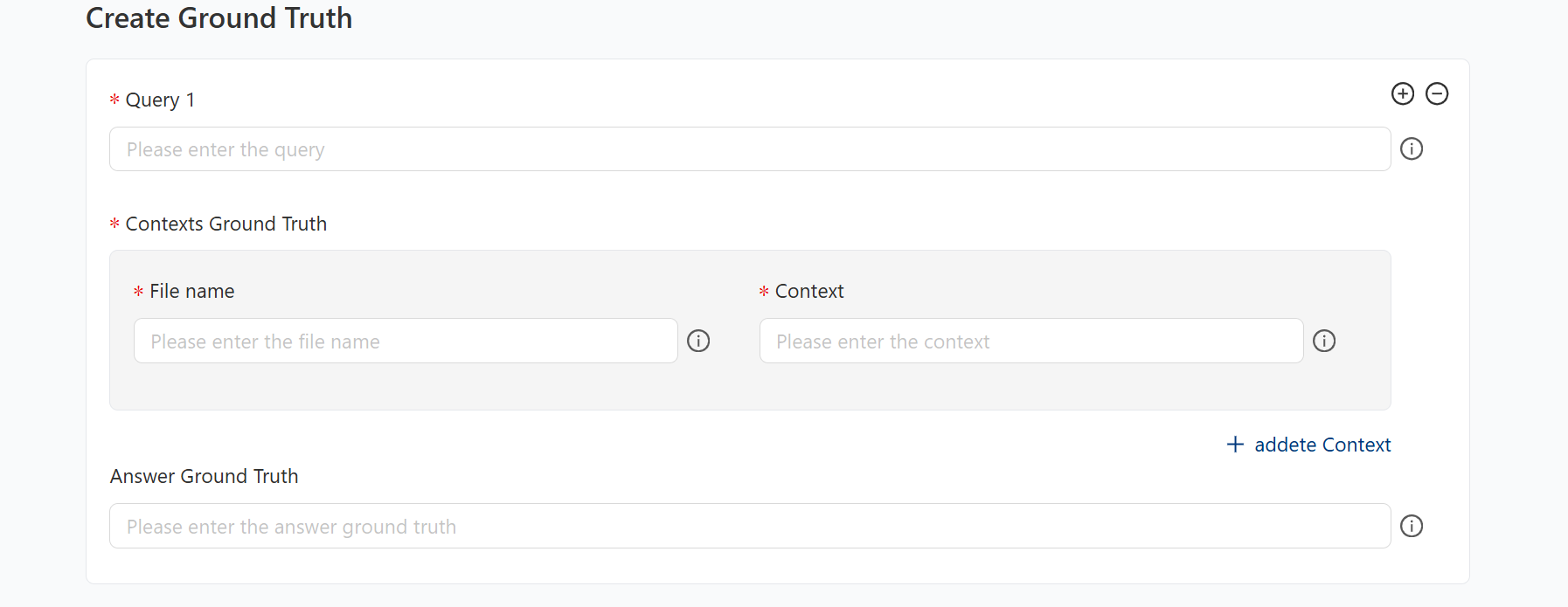The height and width of the screenshot is (607, 1568).
Task: Activate the answer ground truth text field
Action: [750, 526]
